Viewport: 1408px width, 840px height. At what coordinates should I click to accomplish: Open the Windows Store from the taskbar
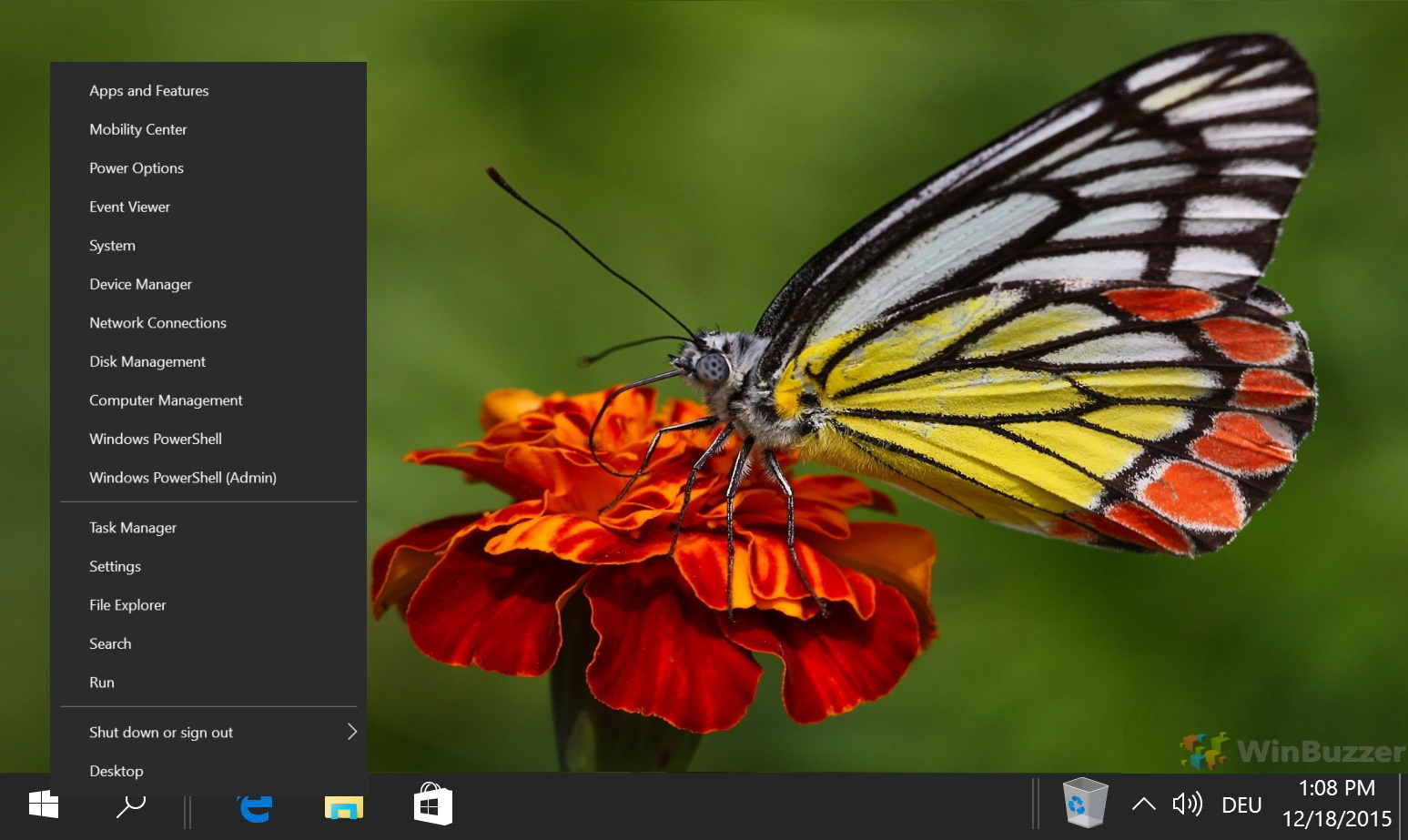pyautogui.click(x=432, y=805)
